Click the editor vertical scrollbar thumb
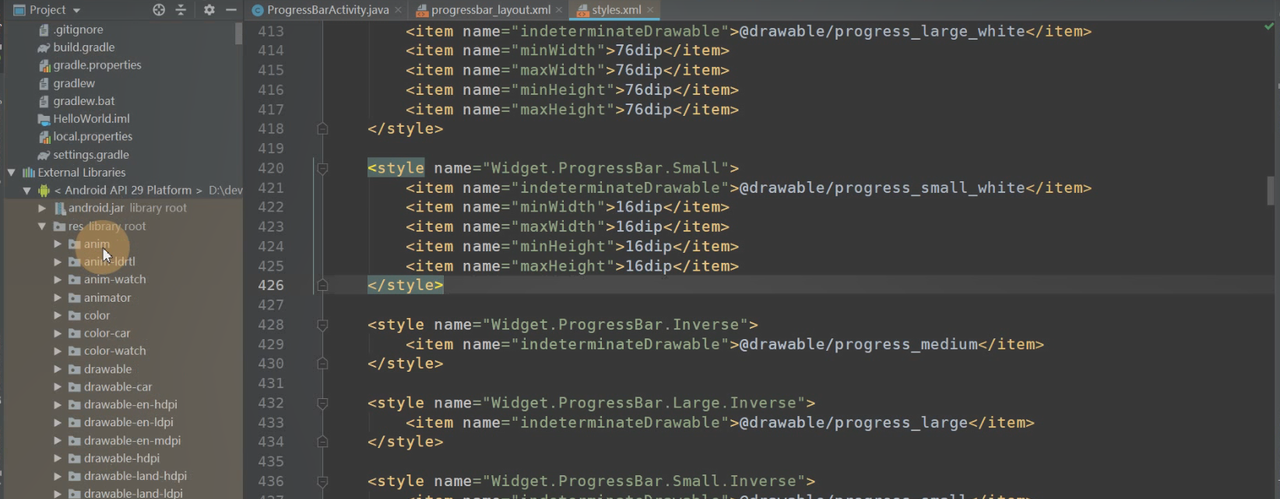 pyautogui.click(x=1271, y=190)
